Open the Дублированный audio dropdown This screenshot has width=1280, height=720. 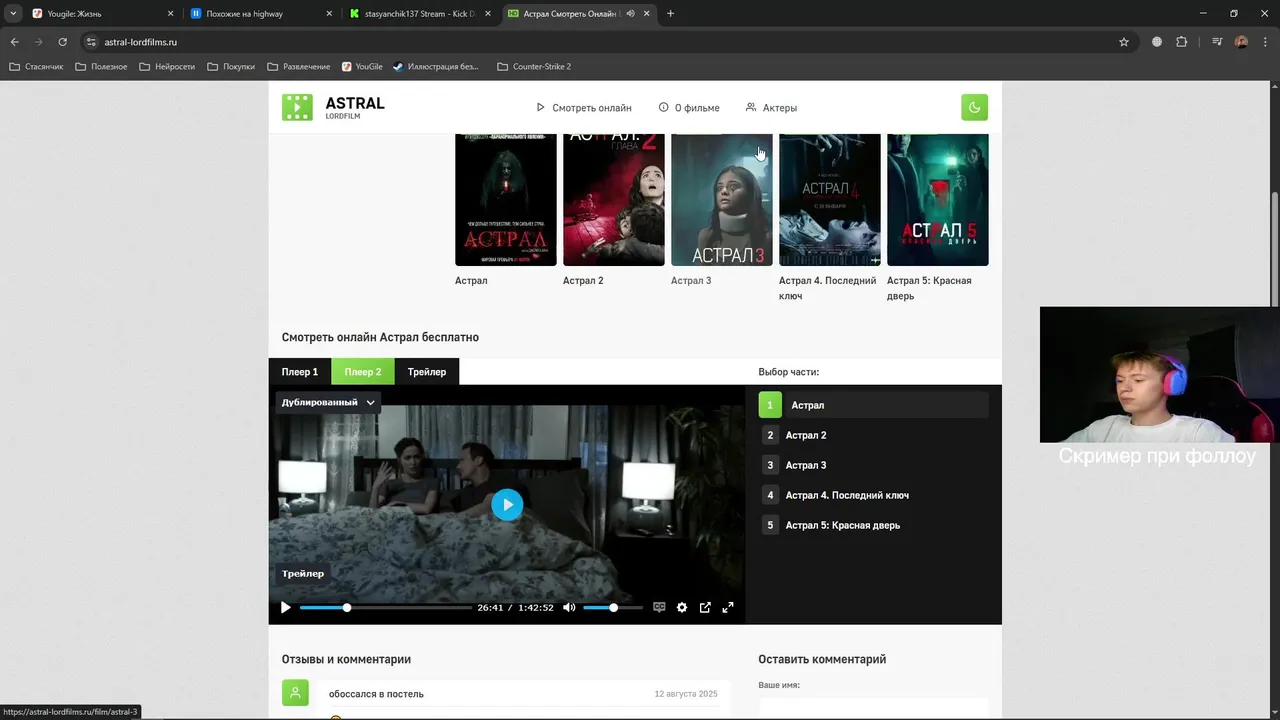click(x=328, y=402)
